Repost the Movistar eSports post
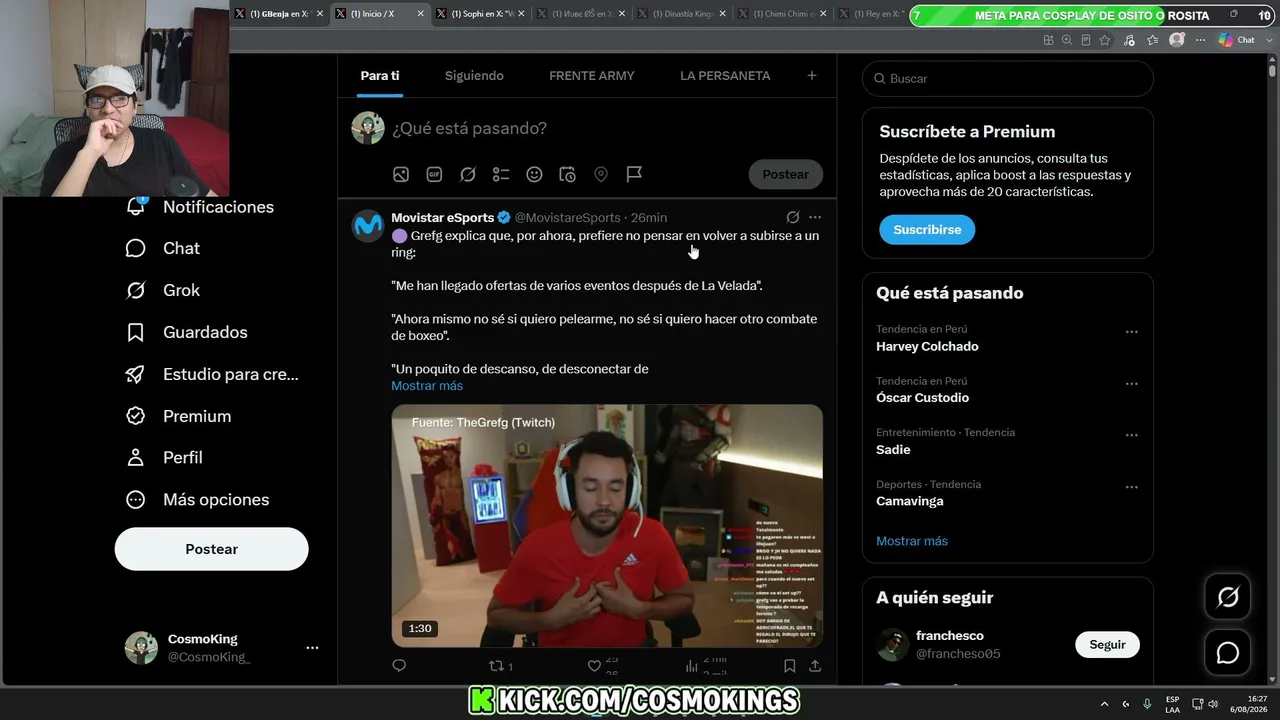Image resolution: width=1280 pixels, height=720 pixels. pyautogui.click(x=500, y=666)
